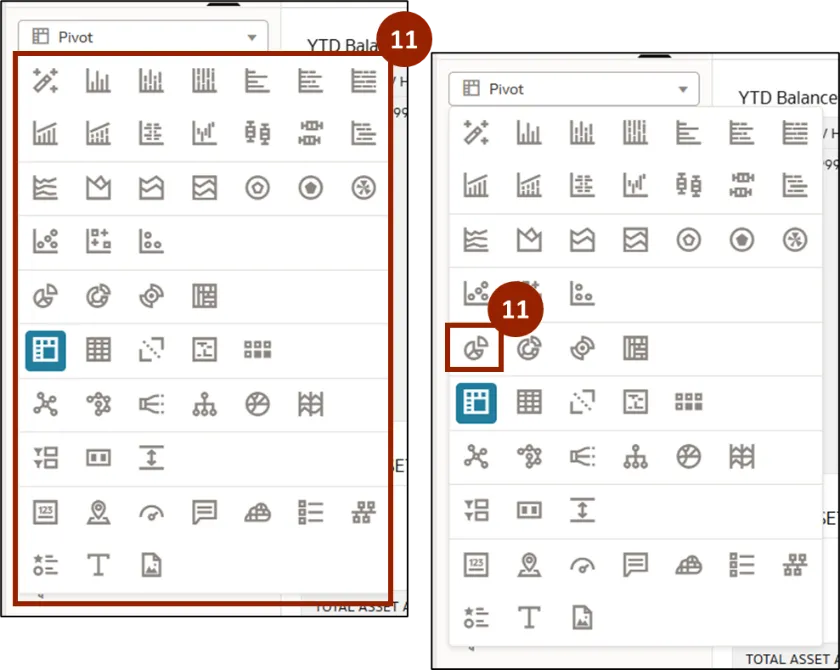Choose the Sunburst icon in right panel

click(582, 348)
